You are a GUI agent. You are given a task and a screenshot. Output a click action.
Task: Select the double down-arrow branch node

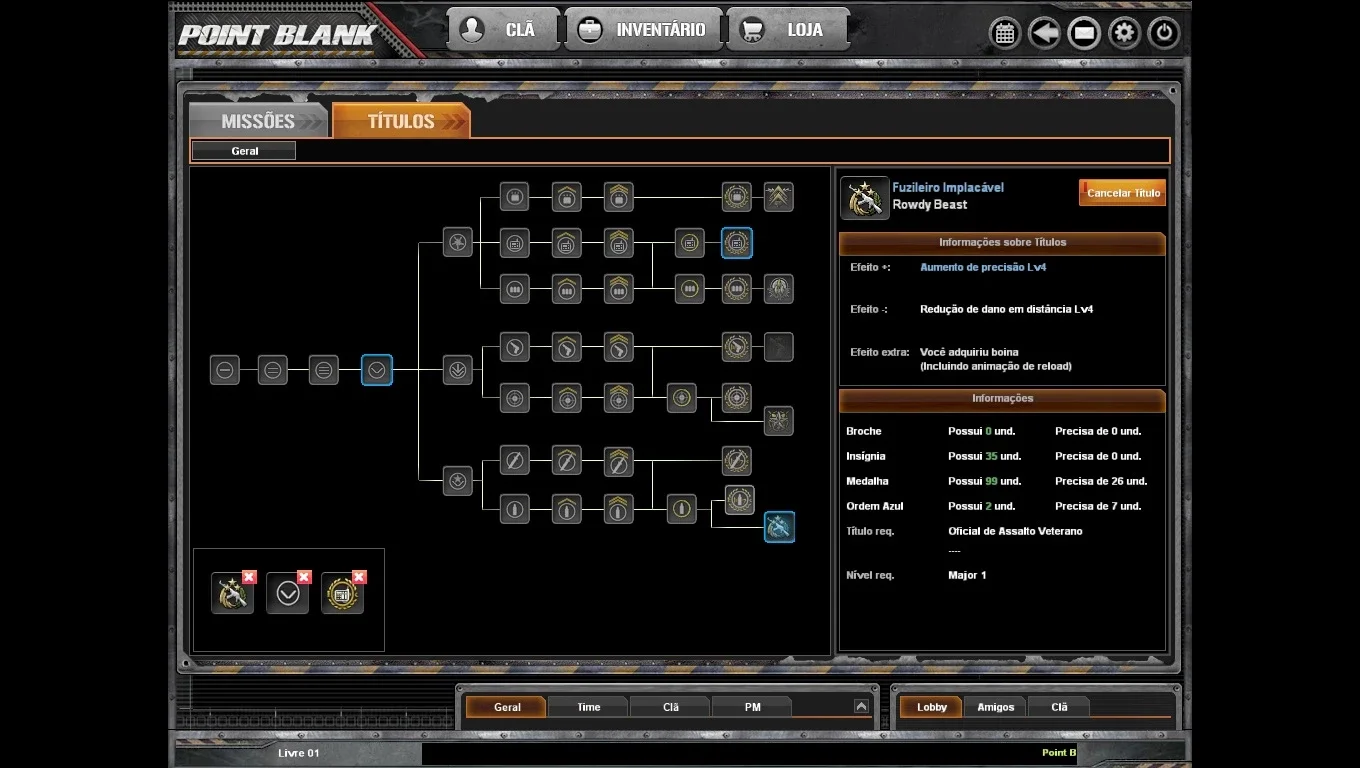point(458,370)
